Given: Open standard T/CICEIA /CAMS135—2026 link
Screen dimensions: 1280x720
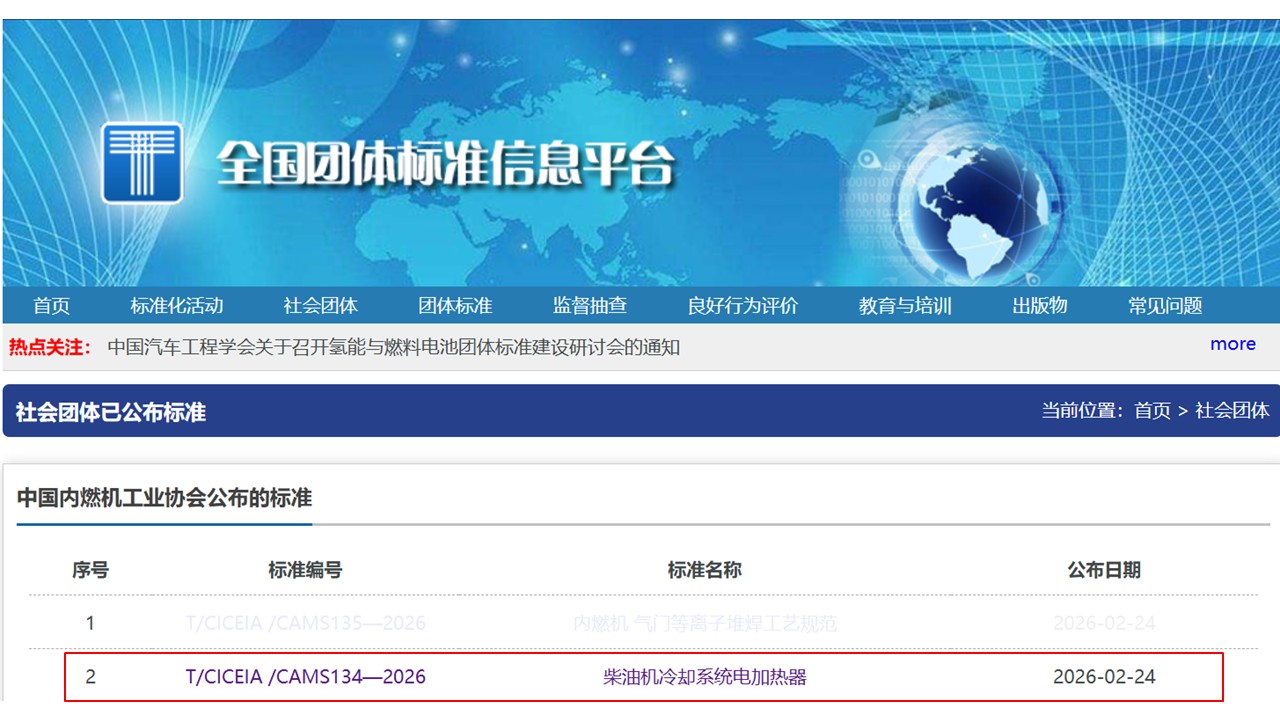Looking at the screenshot, I should [306, 624].
